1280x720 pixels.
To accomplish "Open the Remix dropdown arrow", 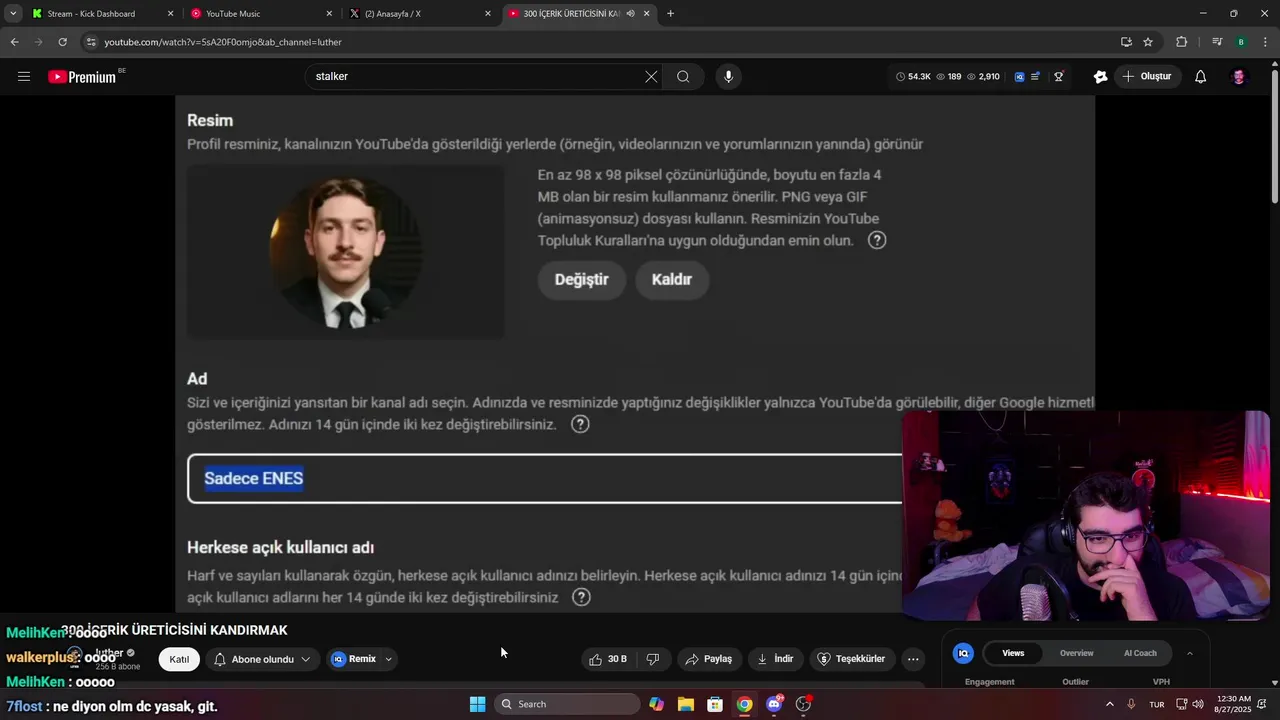I will tap(388, 659).
